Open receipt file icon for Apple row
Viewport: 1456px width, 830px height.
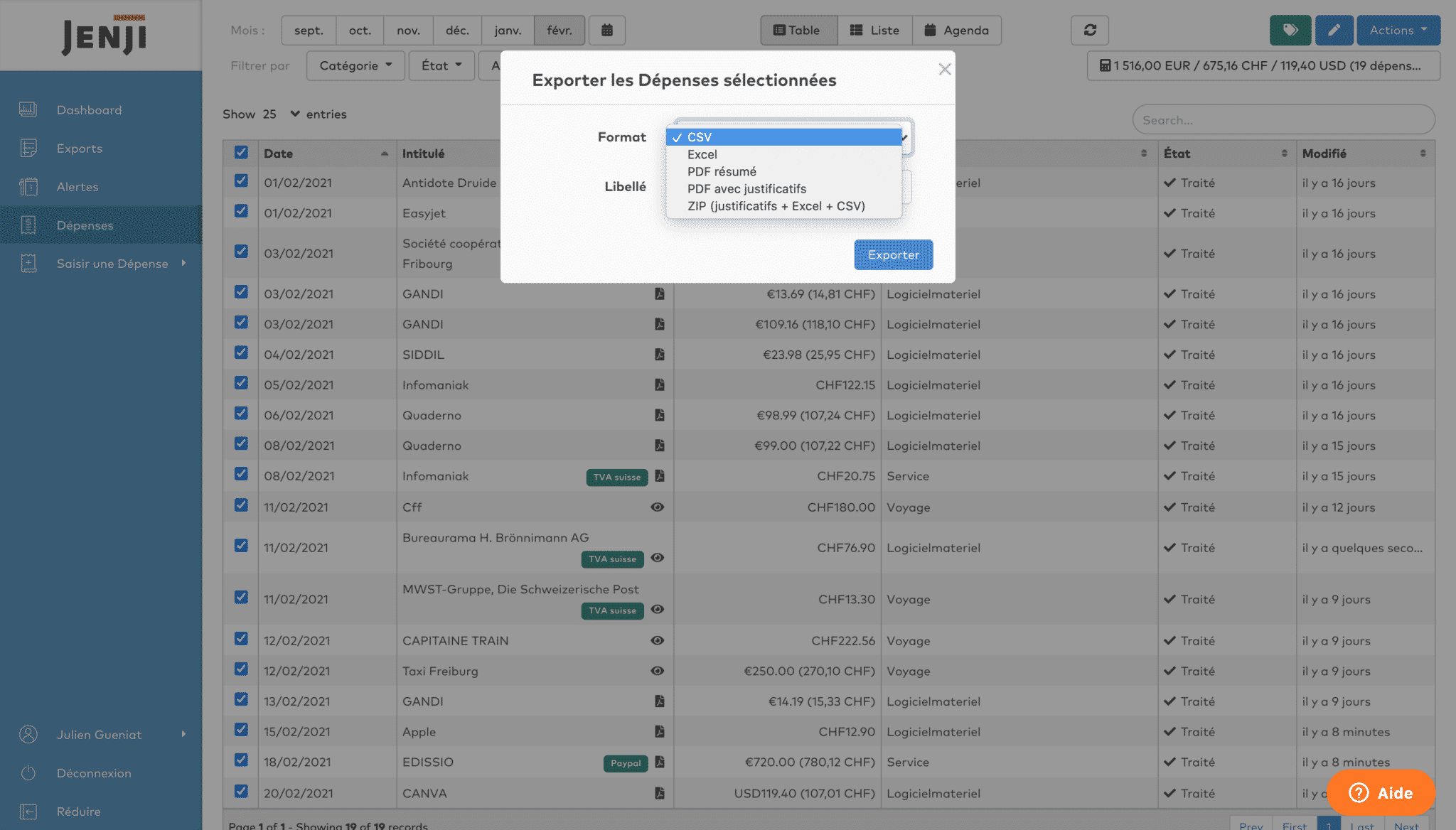[660, 731]
